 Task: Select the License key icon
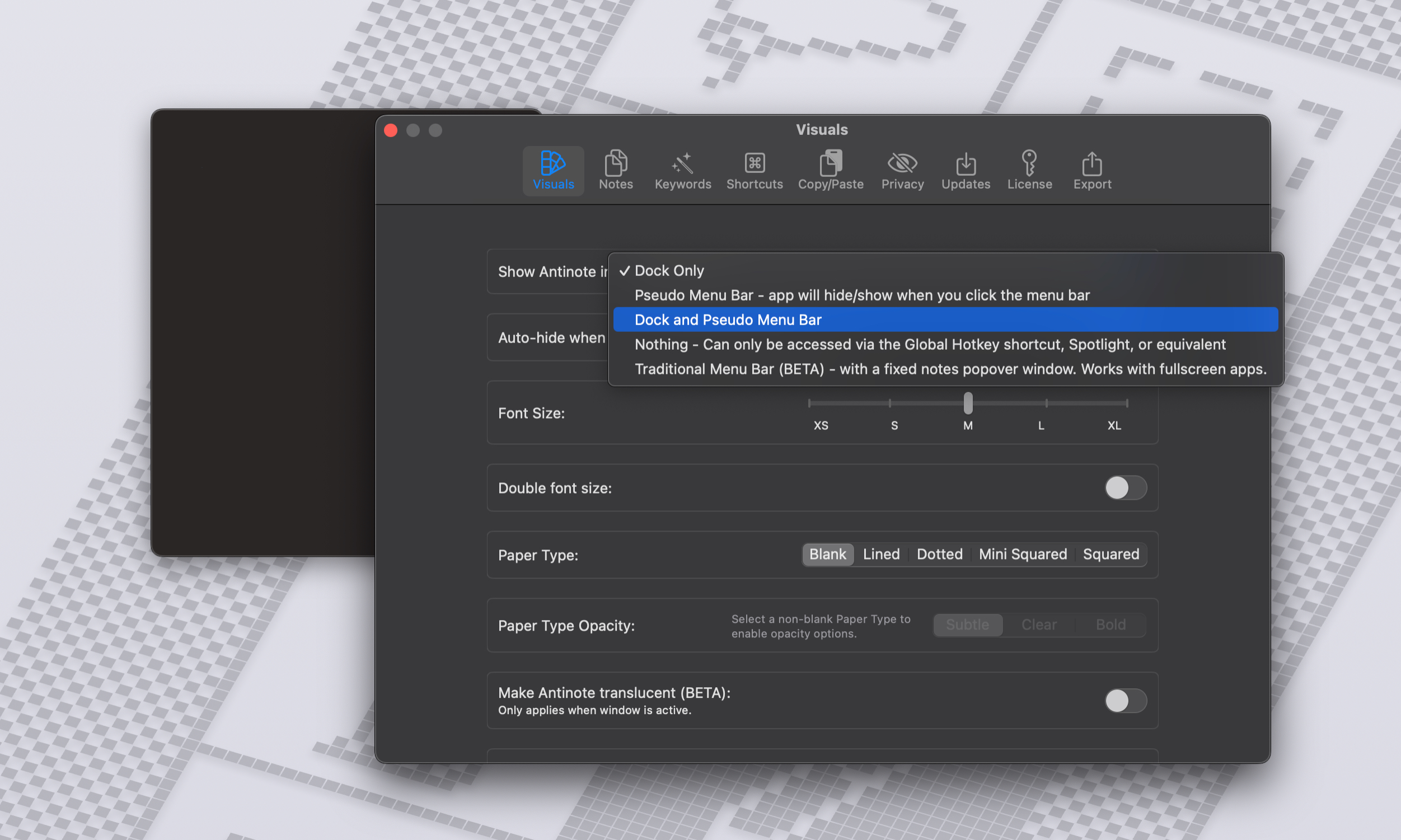coord(1029,164)
